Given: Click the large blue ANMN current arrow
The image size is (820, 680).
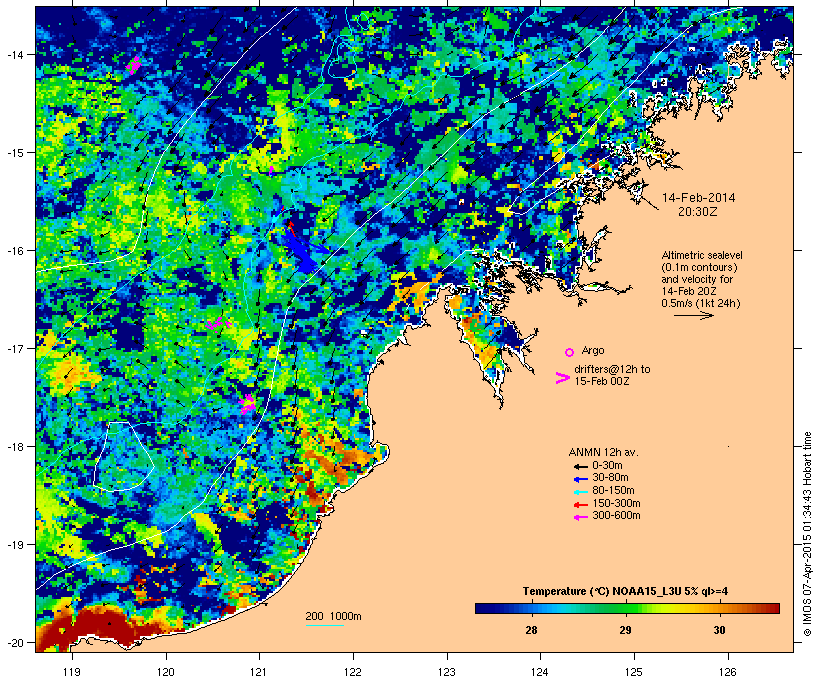Looking at the screenshot, I should point(301,255).
